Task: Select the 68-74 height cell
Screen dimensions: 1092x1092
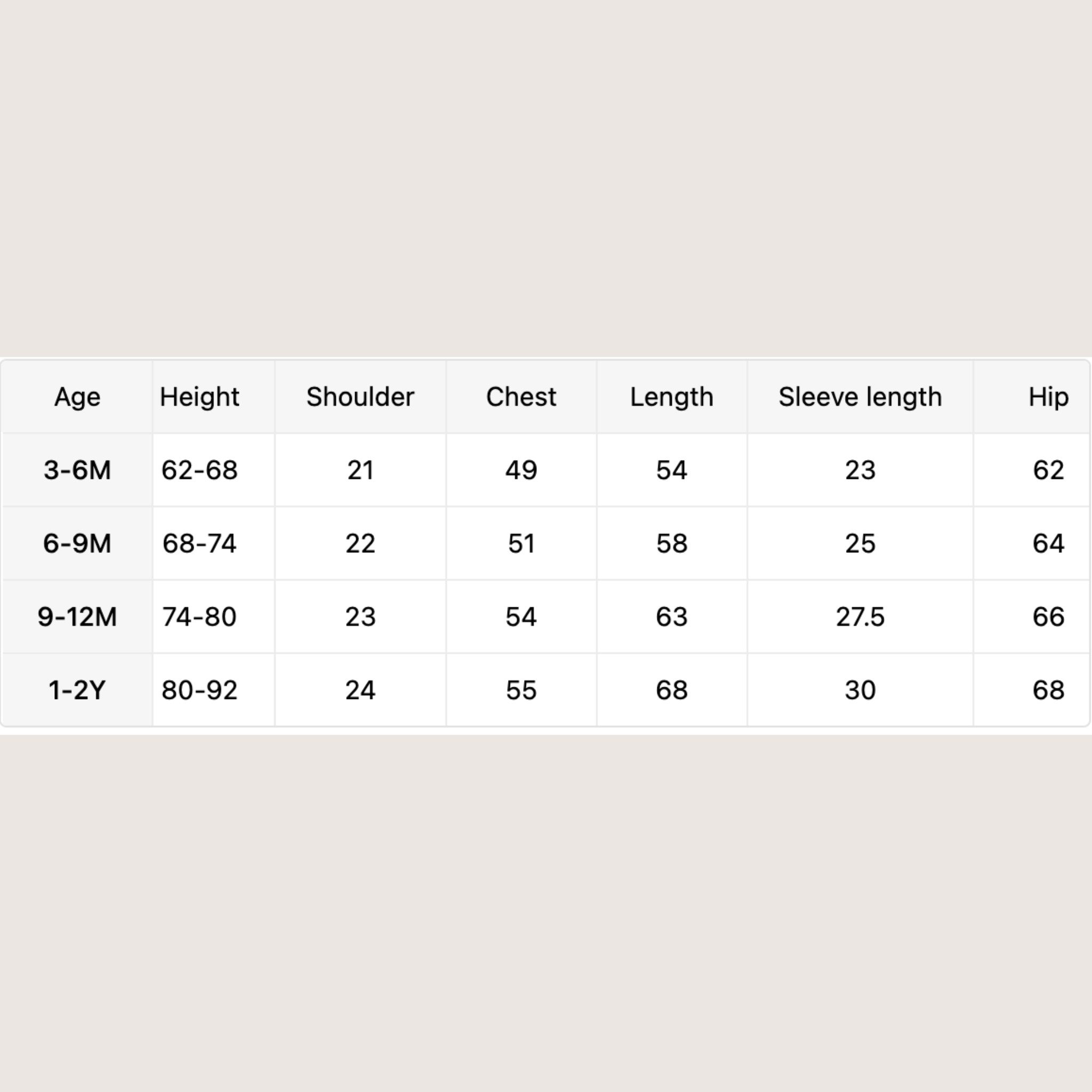Action: point(199,544)
